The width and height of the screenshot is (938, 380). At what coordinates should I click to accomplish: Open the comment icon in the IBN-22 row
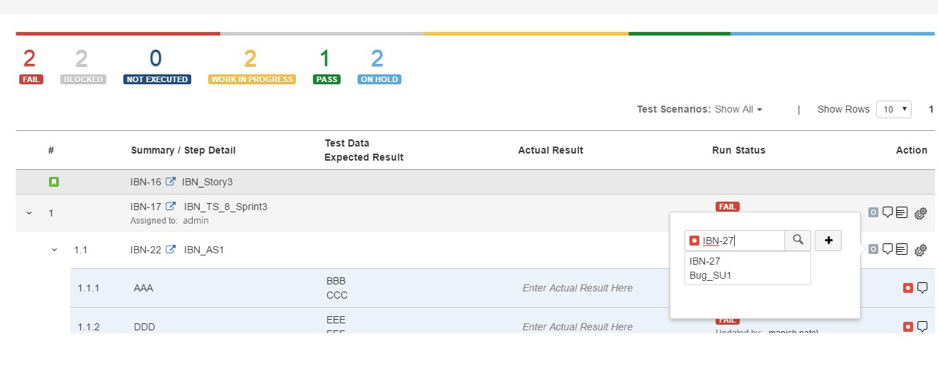coord(888,249)
